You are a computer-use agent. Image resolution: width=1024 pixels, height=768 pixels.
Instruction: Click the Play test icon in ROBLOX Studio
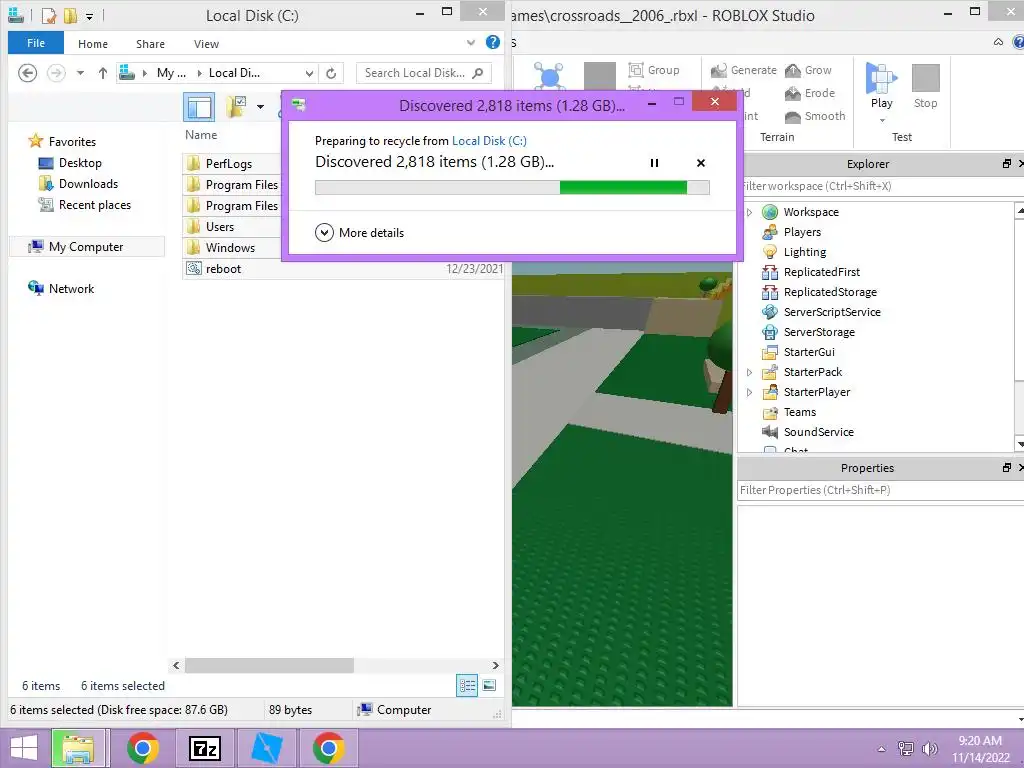click(881, 78)
